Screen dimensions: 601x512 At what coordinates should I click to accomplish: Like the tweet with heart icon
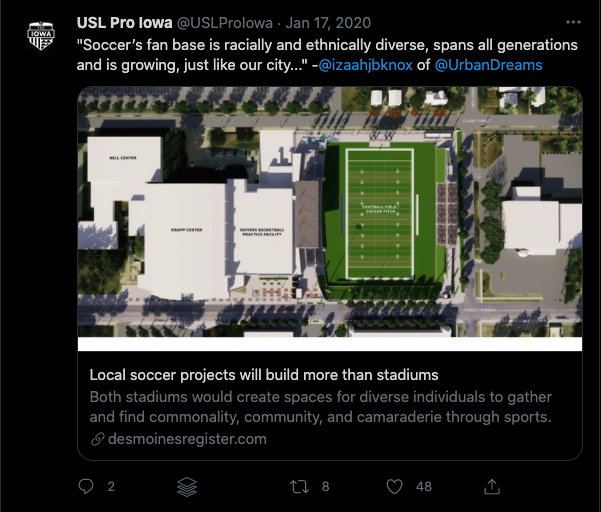pyautogui.click(x=394, y=487)
